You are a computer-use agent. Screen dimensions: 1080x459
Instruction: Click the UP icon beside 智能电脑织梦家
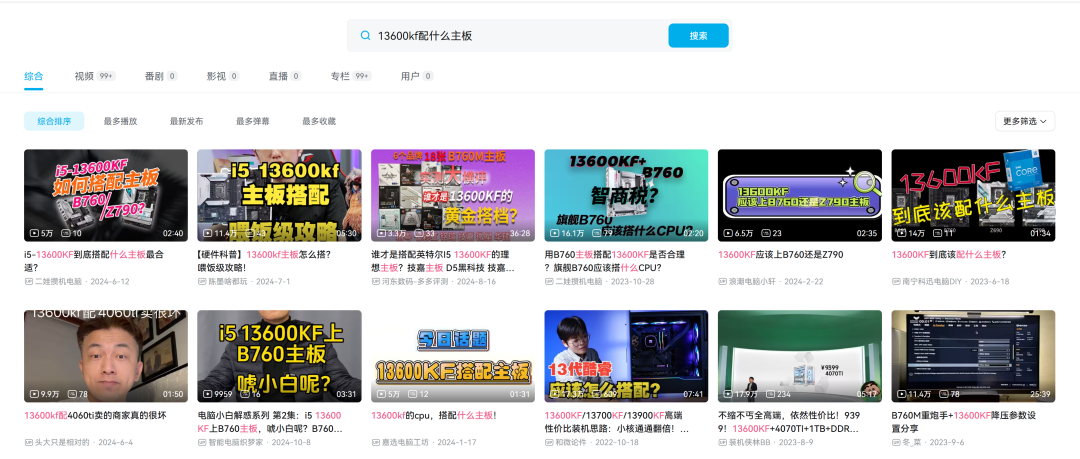(x=202, y=442)
